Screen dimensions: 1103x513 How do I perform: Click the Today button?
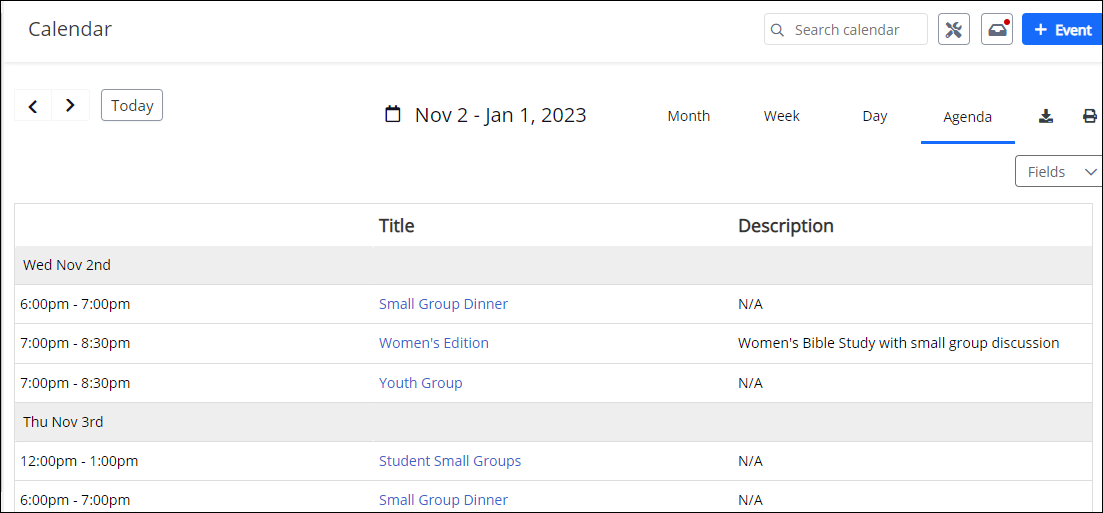[x=132, y=106]
